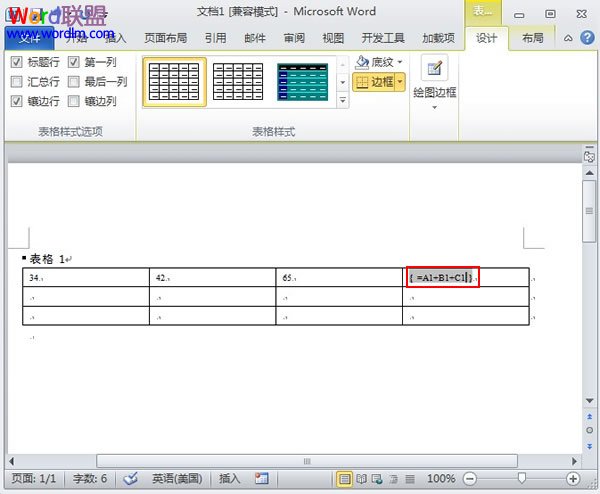Click the macro recording icon in status bar
The height and width of the screenshot is (494, 600).
coord(262,478)
